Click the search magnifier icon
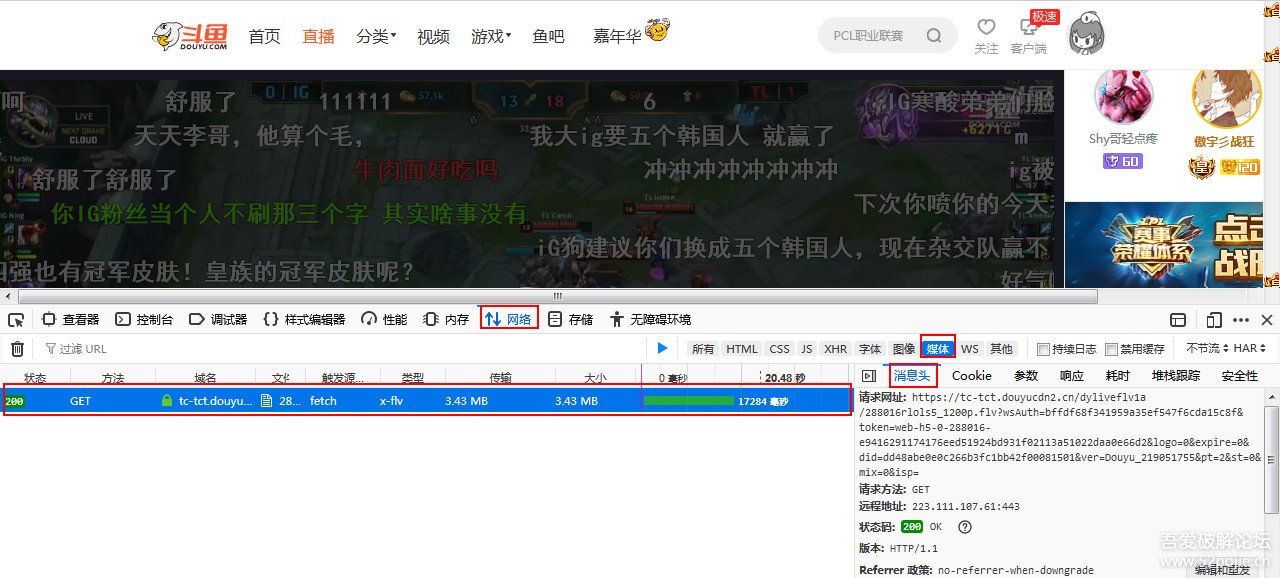This screenshot has width=1280, height=578. point(933,34)
